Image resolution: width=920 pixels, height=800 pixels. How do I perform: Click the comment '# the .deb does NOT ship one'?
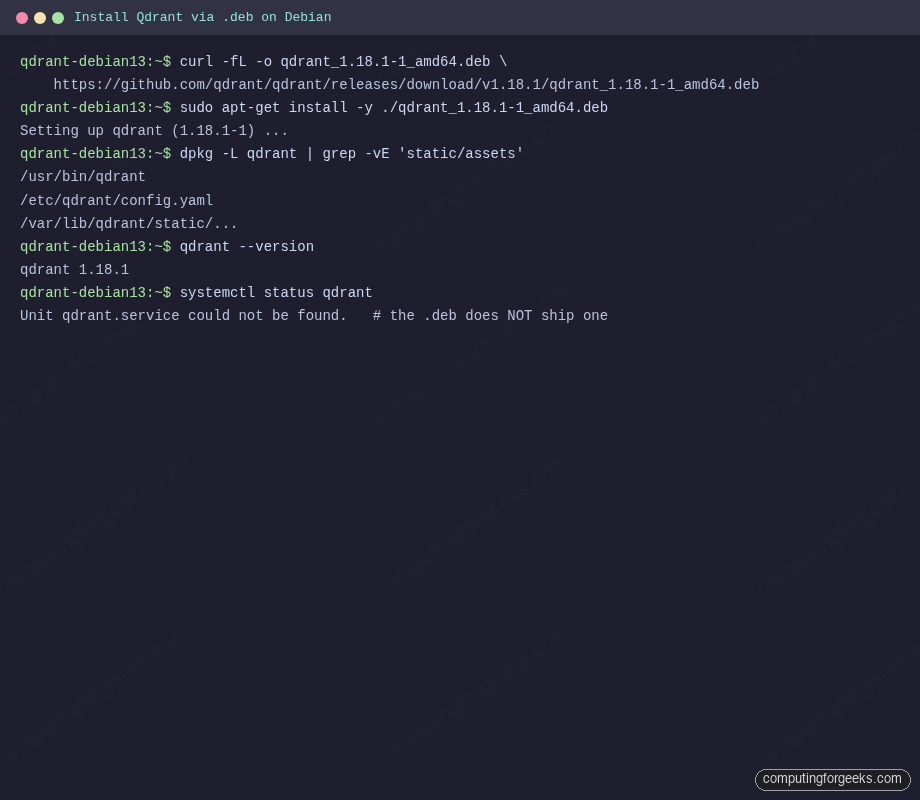click(x=490, y=316)
